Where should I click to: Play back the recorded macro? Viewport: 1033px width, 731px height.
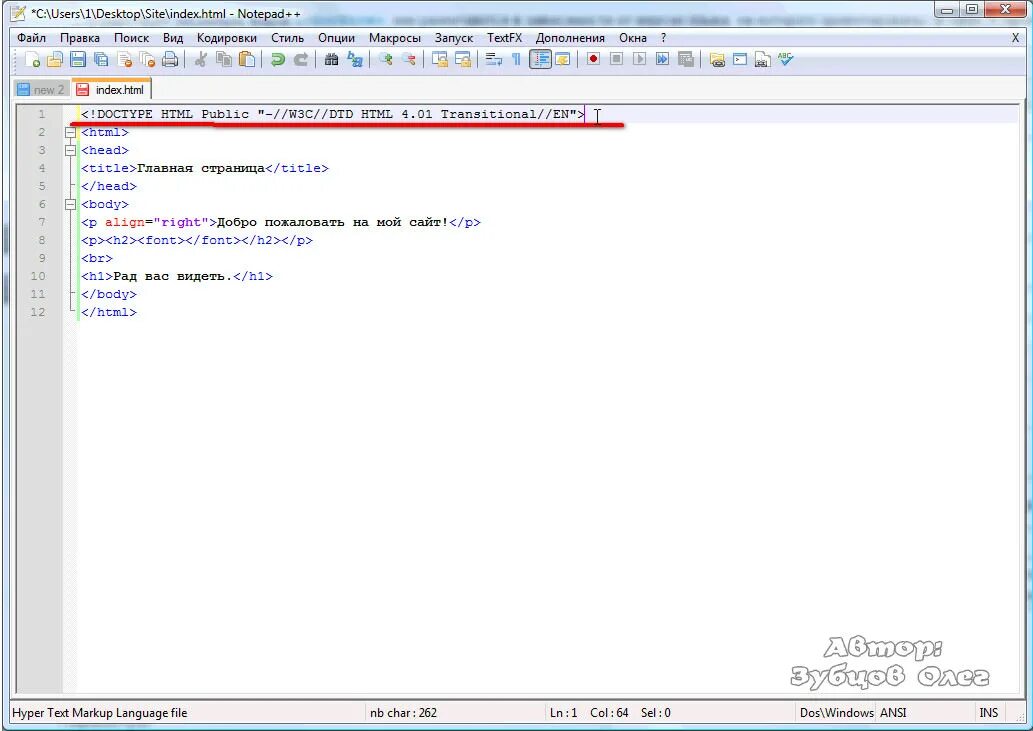[637, 59]
